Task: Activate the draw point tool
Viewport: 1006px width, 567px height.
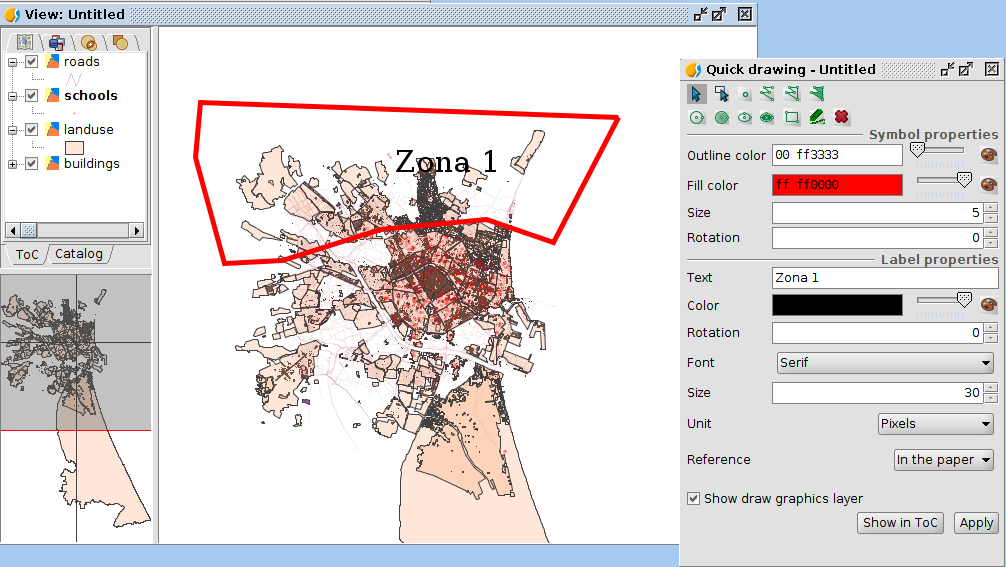Action: click(745, 94)
